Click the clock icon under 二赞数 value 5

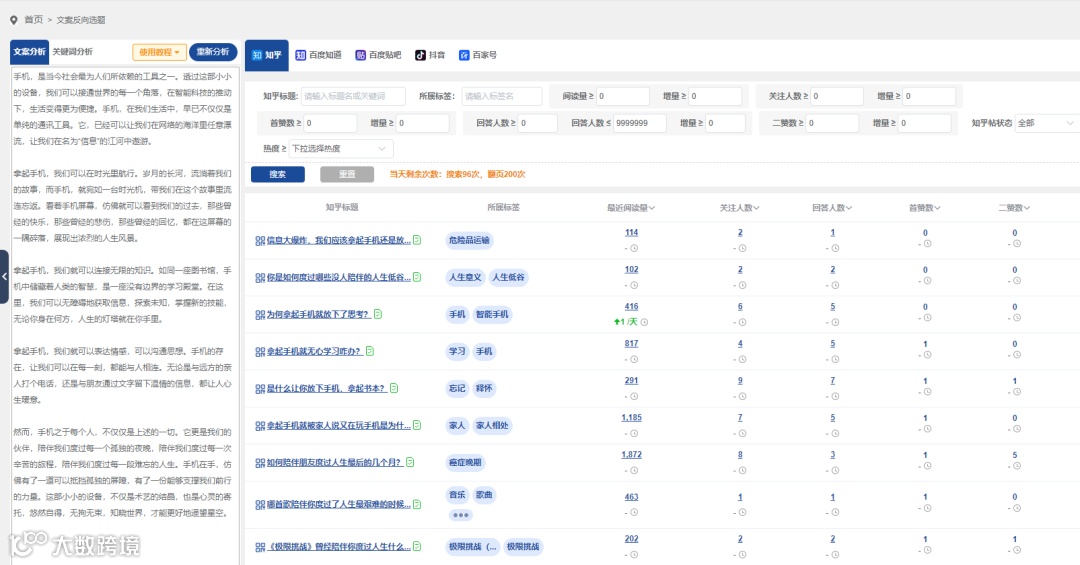coord(1017,466)
